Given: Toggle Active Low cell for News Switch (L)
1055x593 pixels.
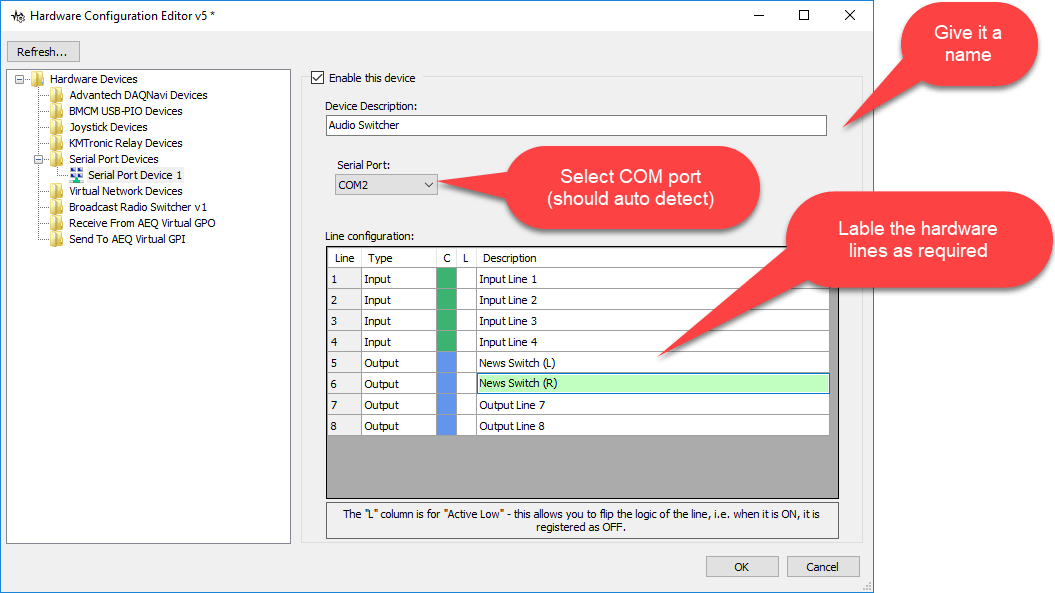Looking at the screenshot, I should (x=466, y=363).
